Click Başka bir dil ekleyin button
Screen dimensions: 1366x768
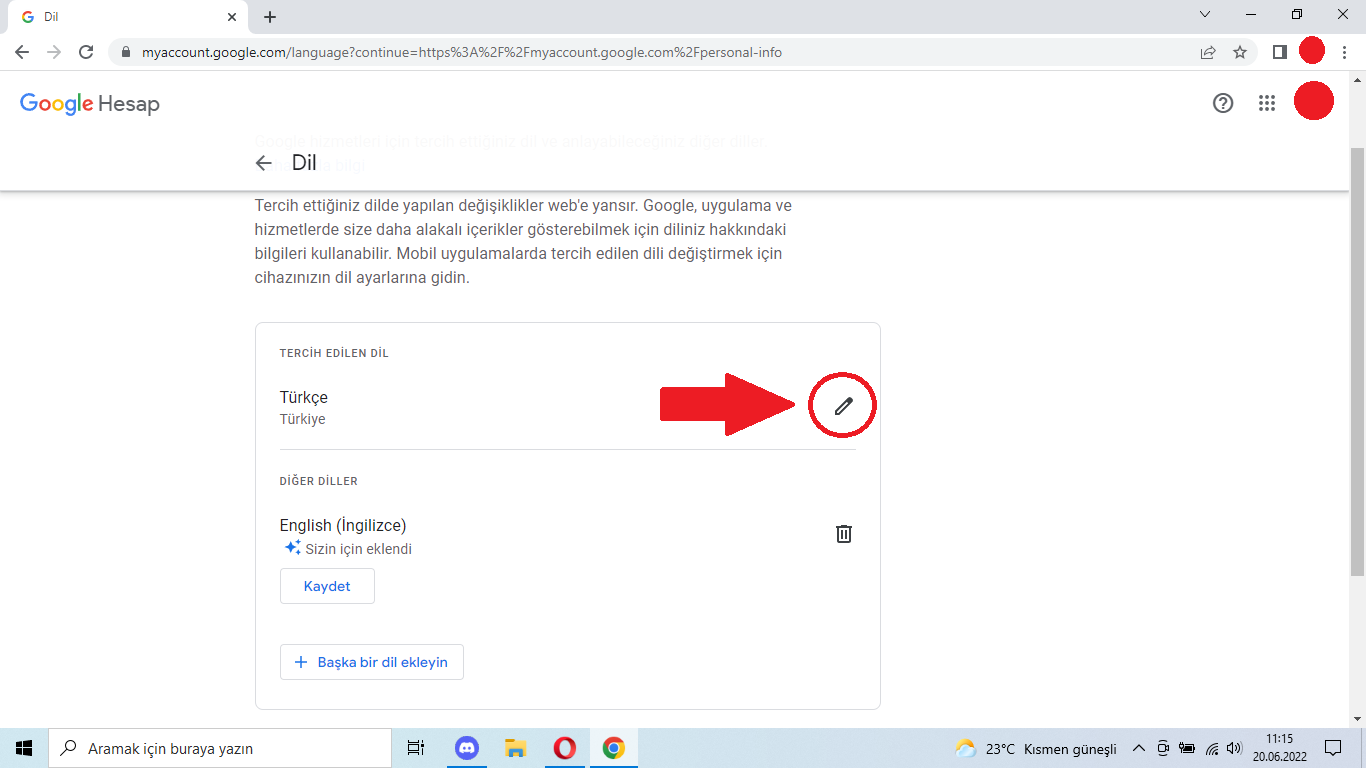[x=371, y=662]
